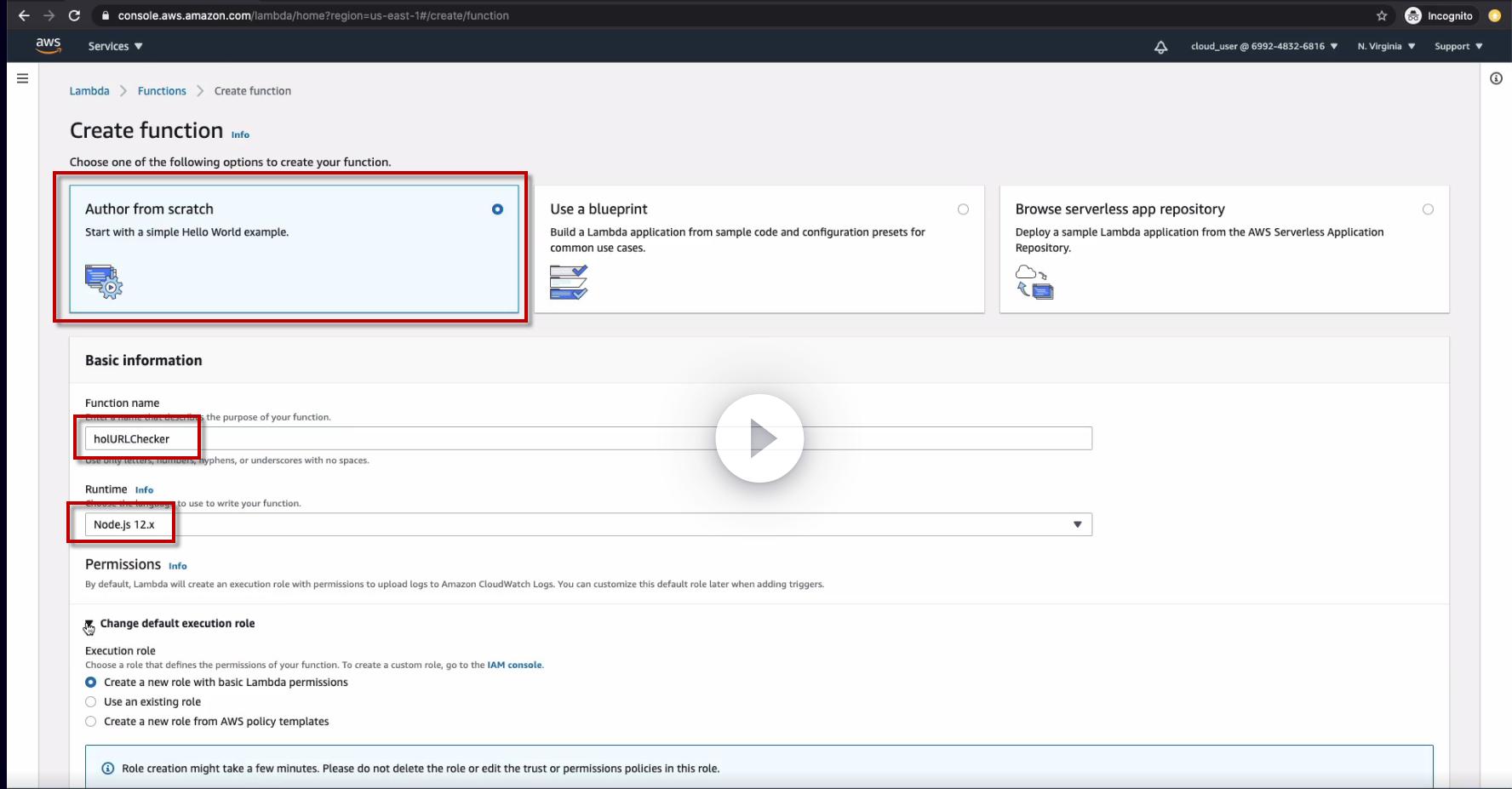
Task: Open the Runtime Node.js 12.x dropdown
Action: click(x=588, y=524)
